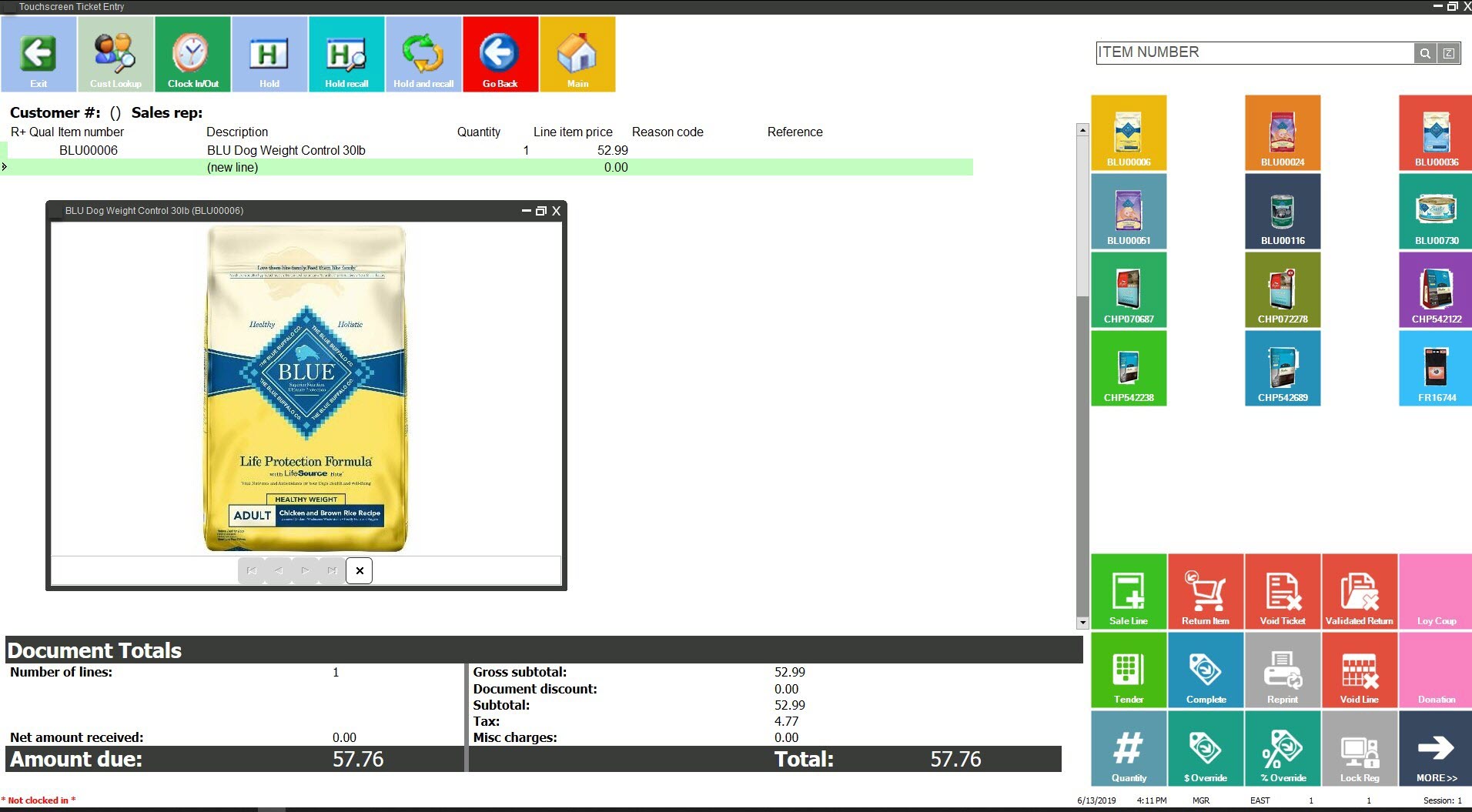
Task: Expand more actions with MORE >> tile
Action: click(x=1436, y=748)
